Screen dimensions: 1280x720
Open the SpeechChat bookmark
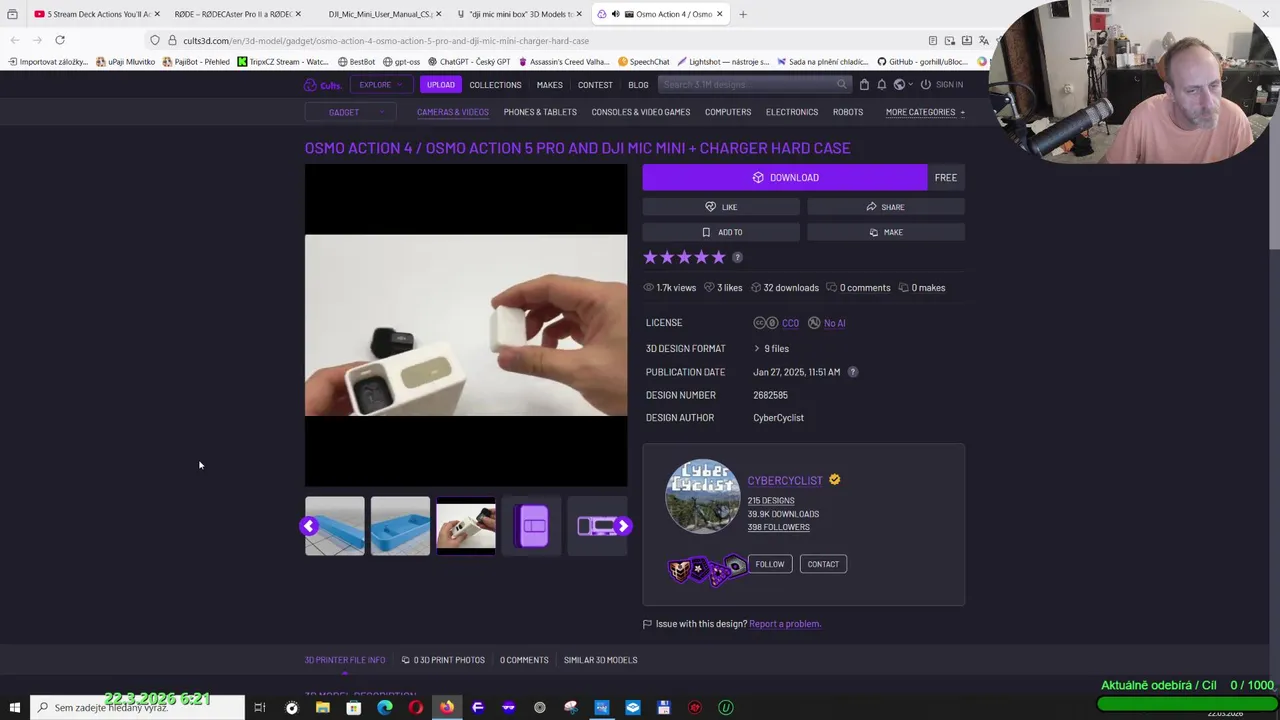click(x=643, y=62)
